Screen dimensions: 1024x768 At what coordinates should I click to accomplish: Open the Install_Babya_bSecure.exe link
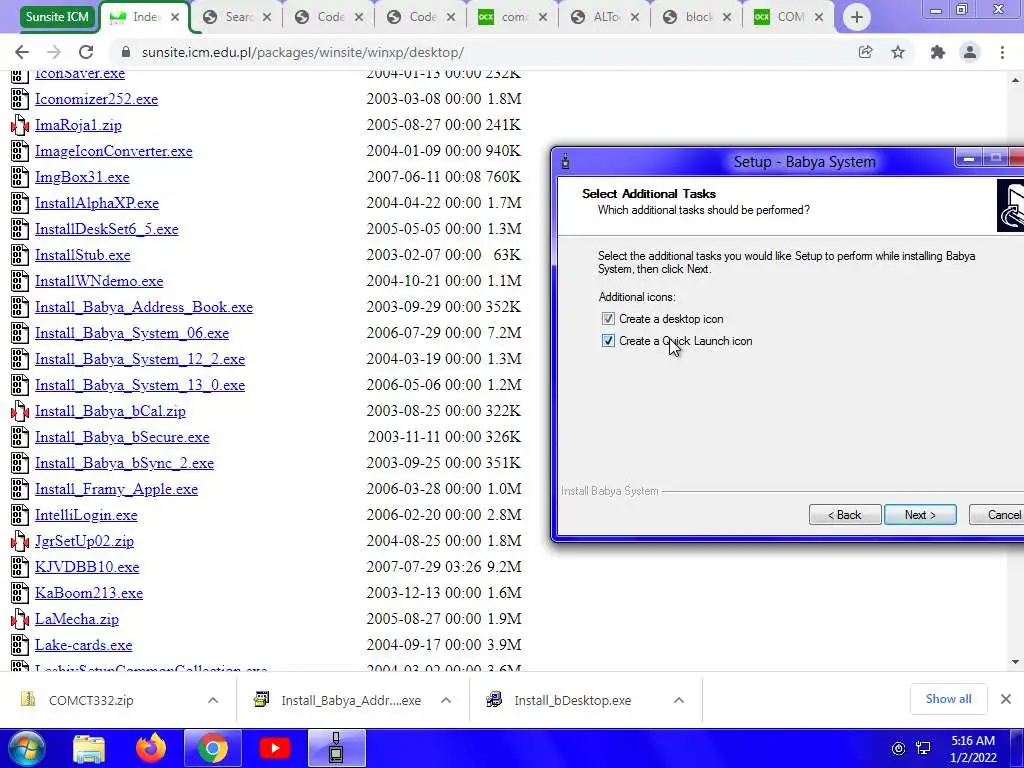[122, 437]
